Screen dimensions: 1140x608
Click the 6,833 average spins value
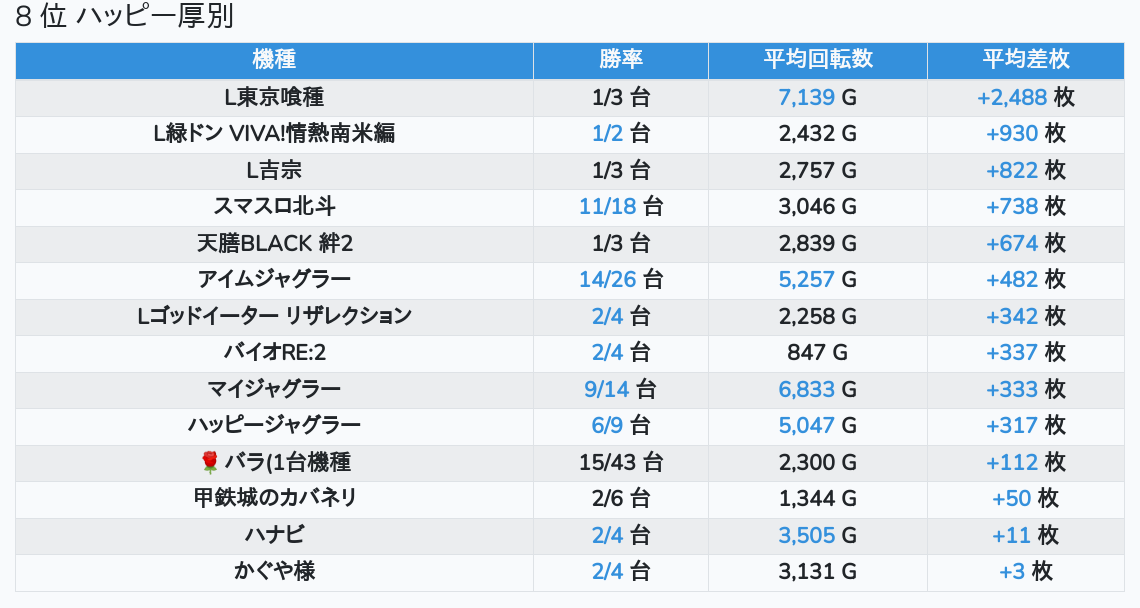pyautogui.click(x=806, y=389)
